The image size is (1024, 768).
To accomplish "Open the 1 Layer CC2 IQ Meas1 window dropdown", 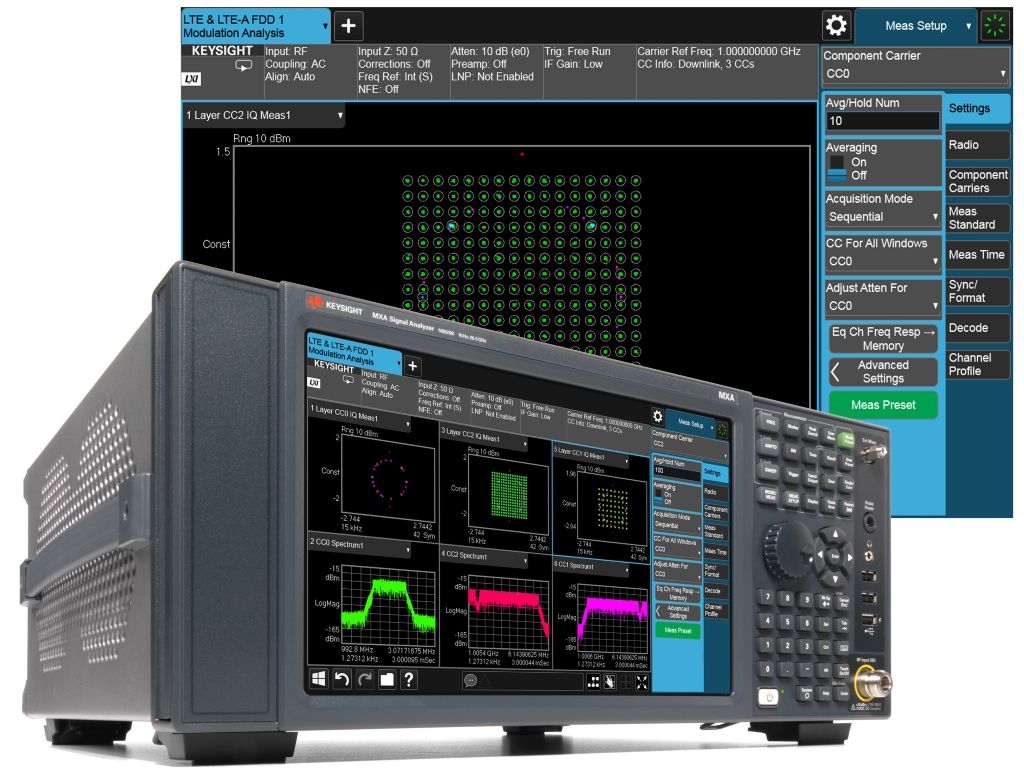I will tap(263, 116).
